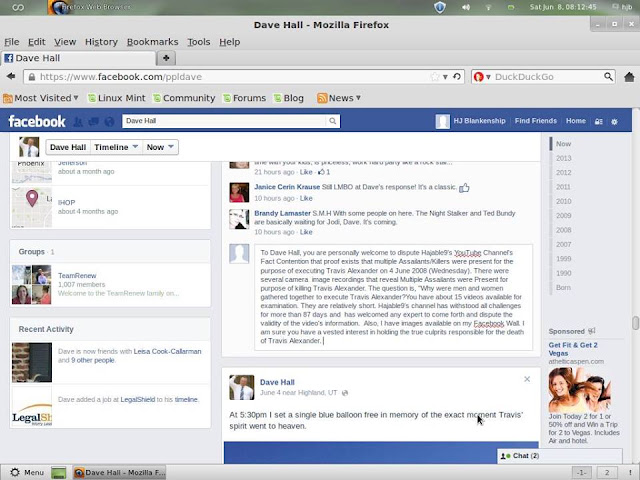Click the show desktop taskbar icon

(x=59, y=473)
